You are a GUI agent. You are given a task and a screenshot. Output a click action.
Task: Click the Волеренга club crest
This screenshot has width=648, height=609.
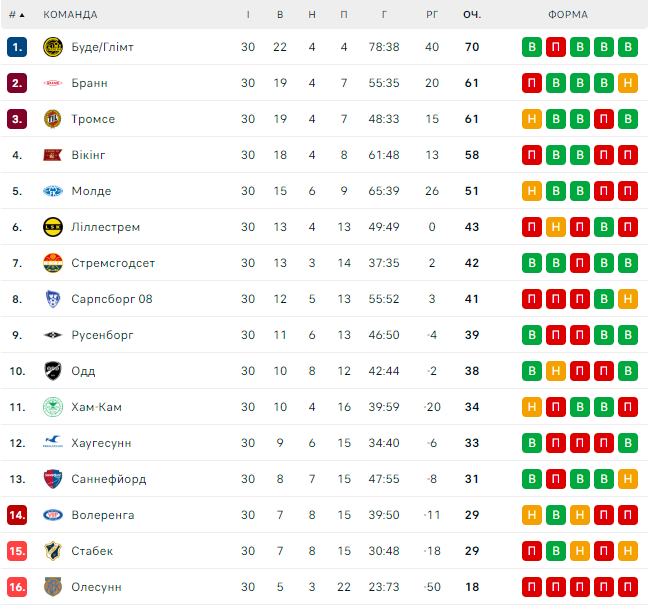click(x=53, y=515)
